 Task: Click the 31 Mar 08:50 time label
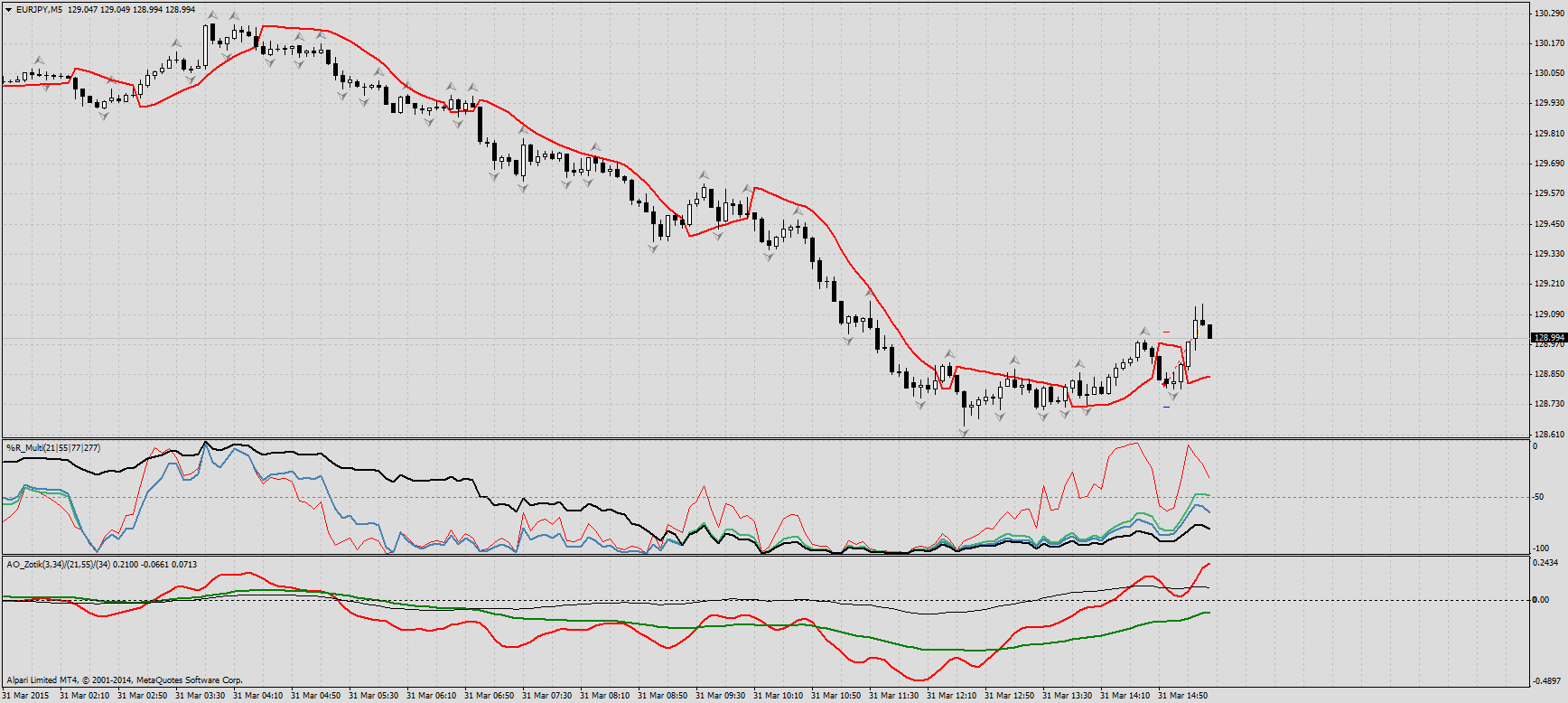point(663,696)
